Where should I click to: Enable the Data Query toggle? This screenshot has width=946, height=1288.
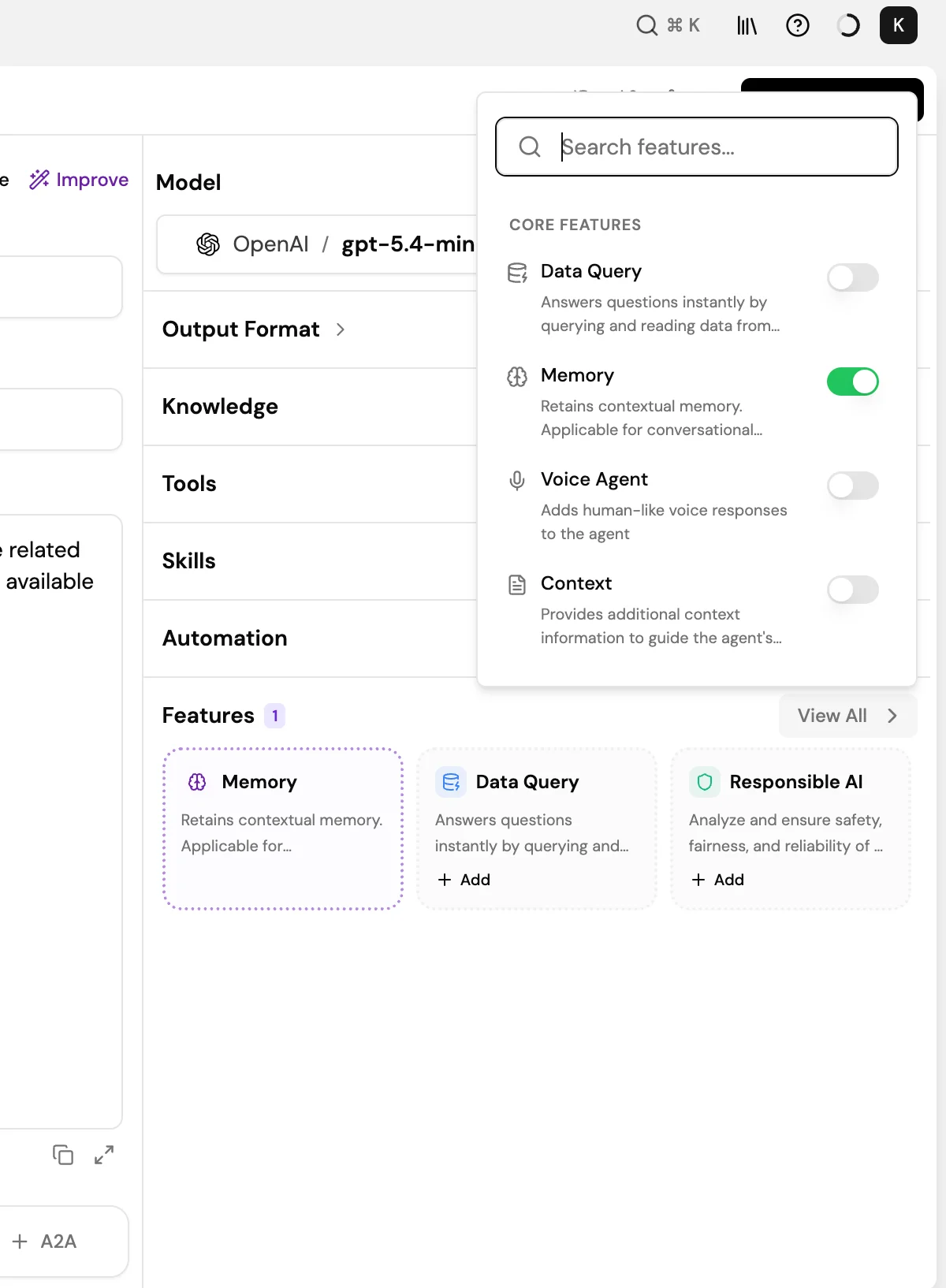853,277
